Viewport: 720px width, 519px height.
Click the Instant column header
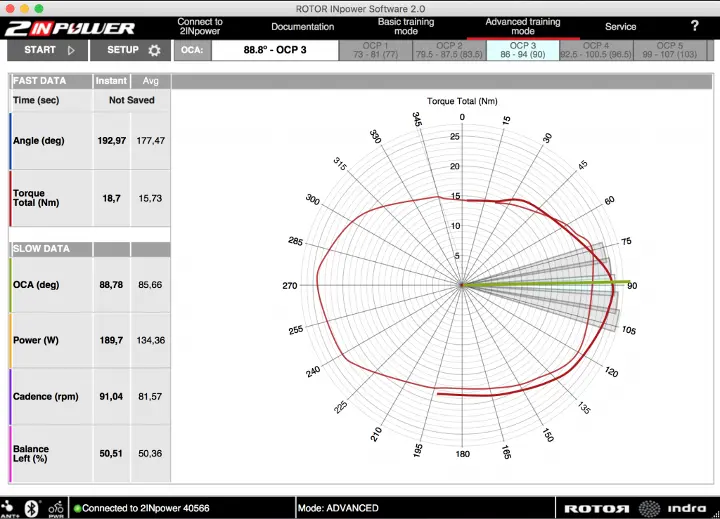click(111, 81)
